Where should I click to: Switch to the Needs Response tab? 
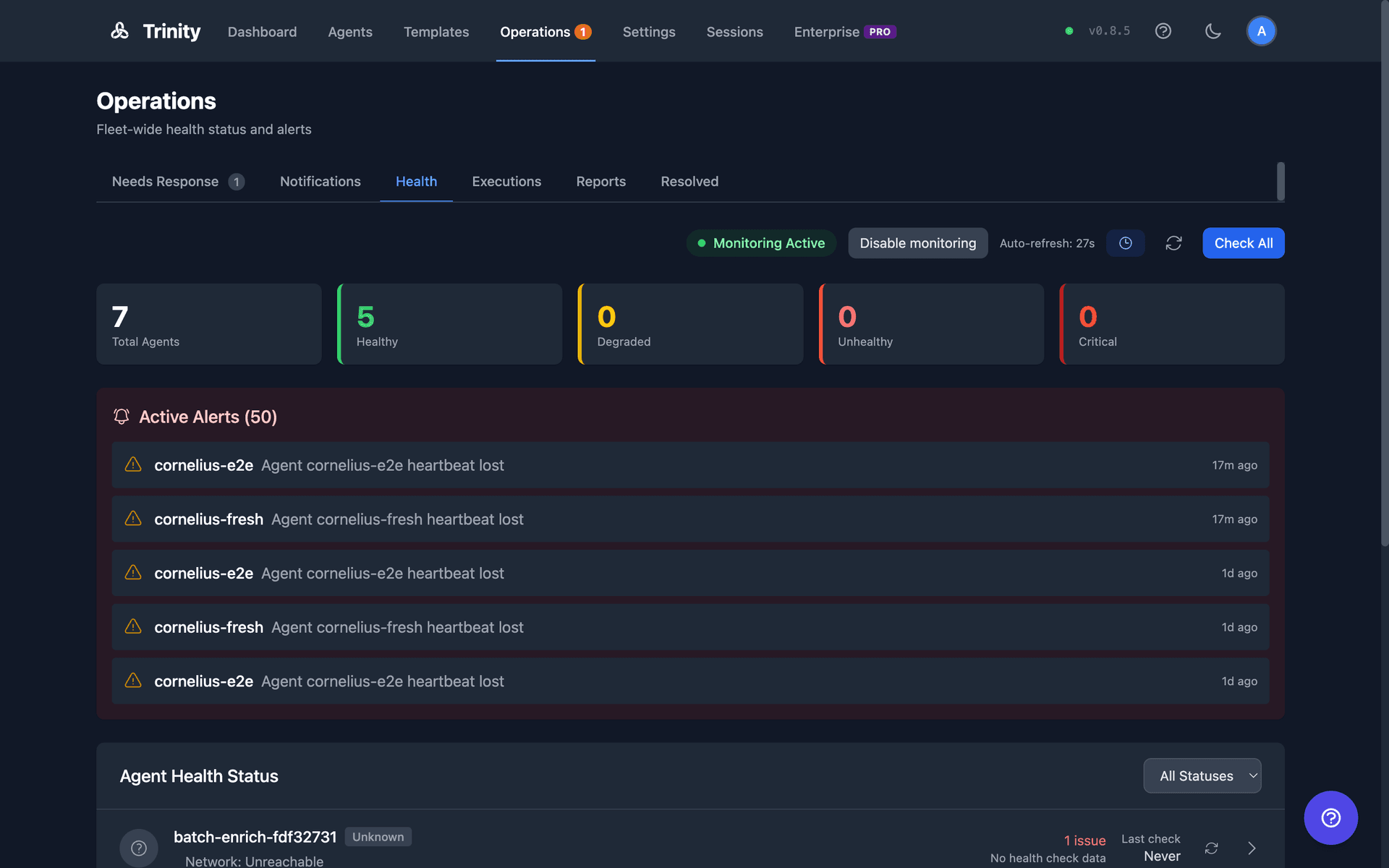(178, 182)
